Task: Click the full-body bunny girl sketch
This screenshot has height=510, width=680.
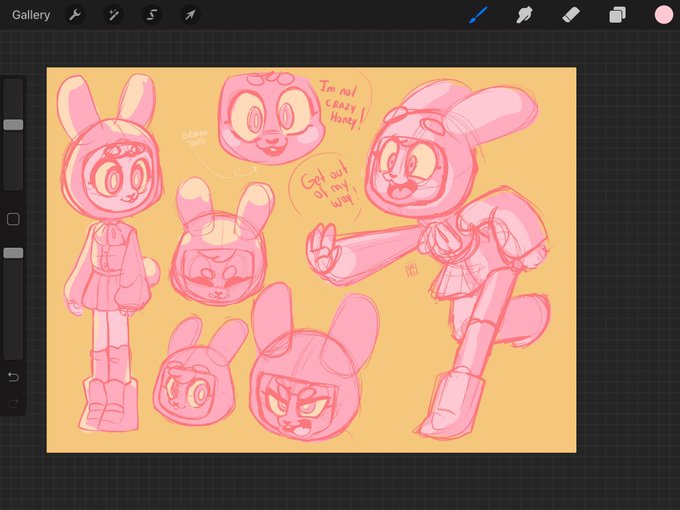Action: click(x=111, y=254)
